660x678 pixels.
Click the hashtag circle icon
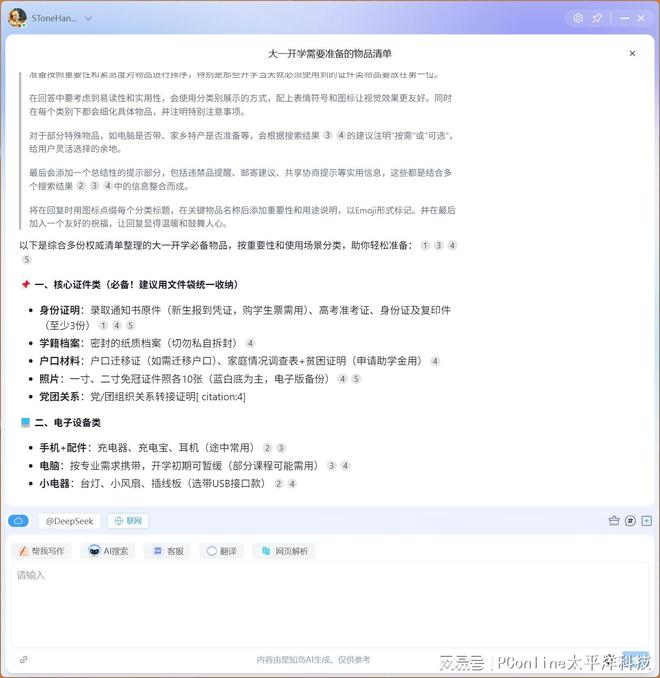630,521
